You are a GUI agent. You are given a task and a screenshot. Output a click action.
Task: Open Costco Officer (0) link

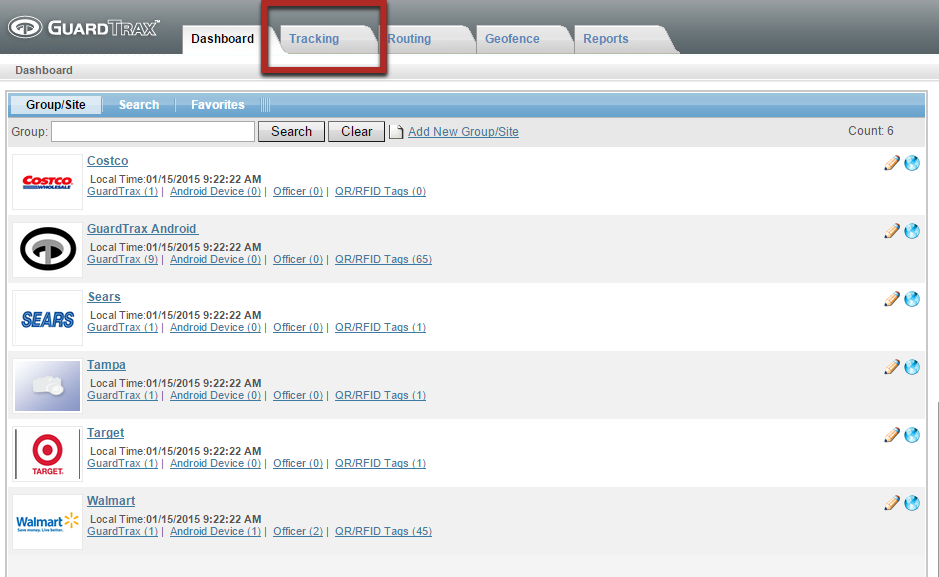(298, 192)
